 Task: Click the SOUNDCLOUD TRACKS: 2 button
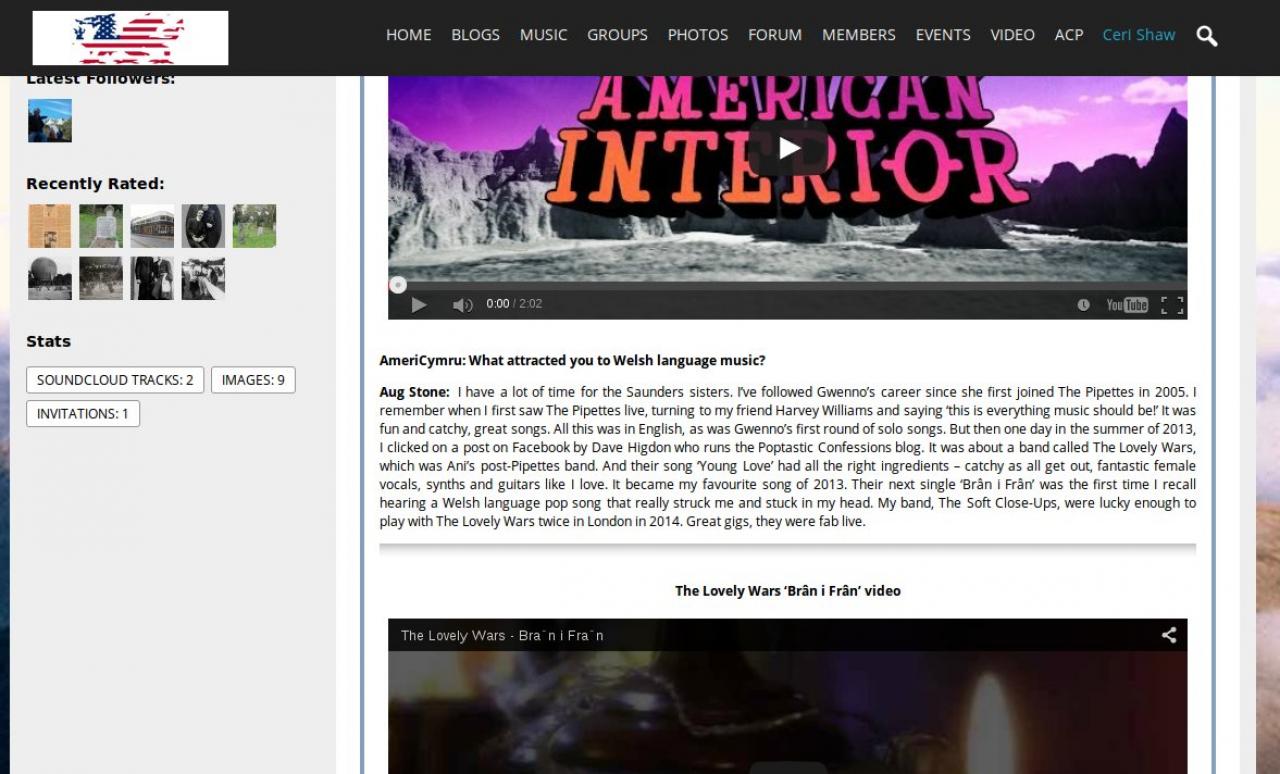coord(115,380)
